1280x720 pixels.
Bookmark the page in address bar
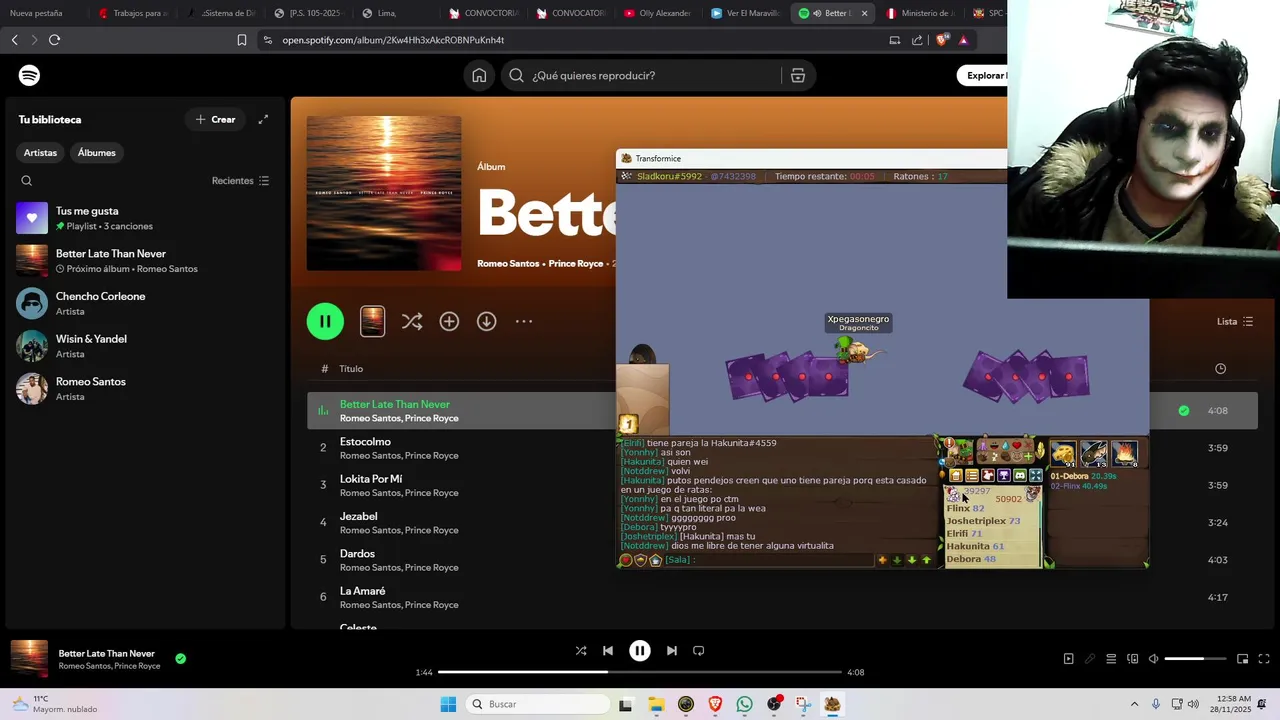click(x=242, y=40)
